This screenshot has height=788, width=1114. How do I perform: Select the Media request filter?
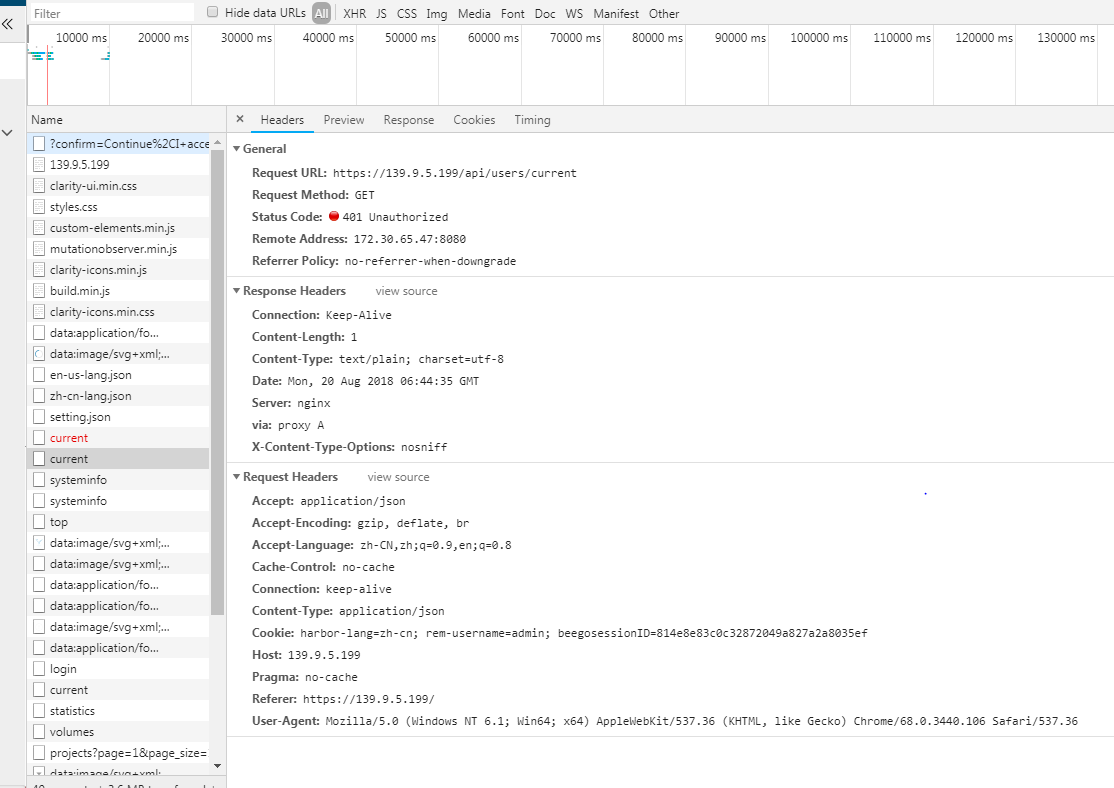[x=474, y=13]
